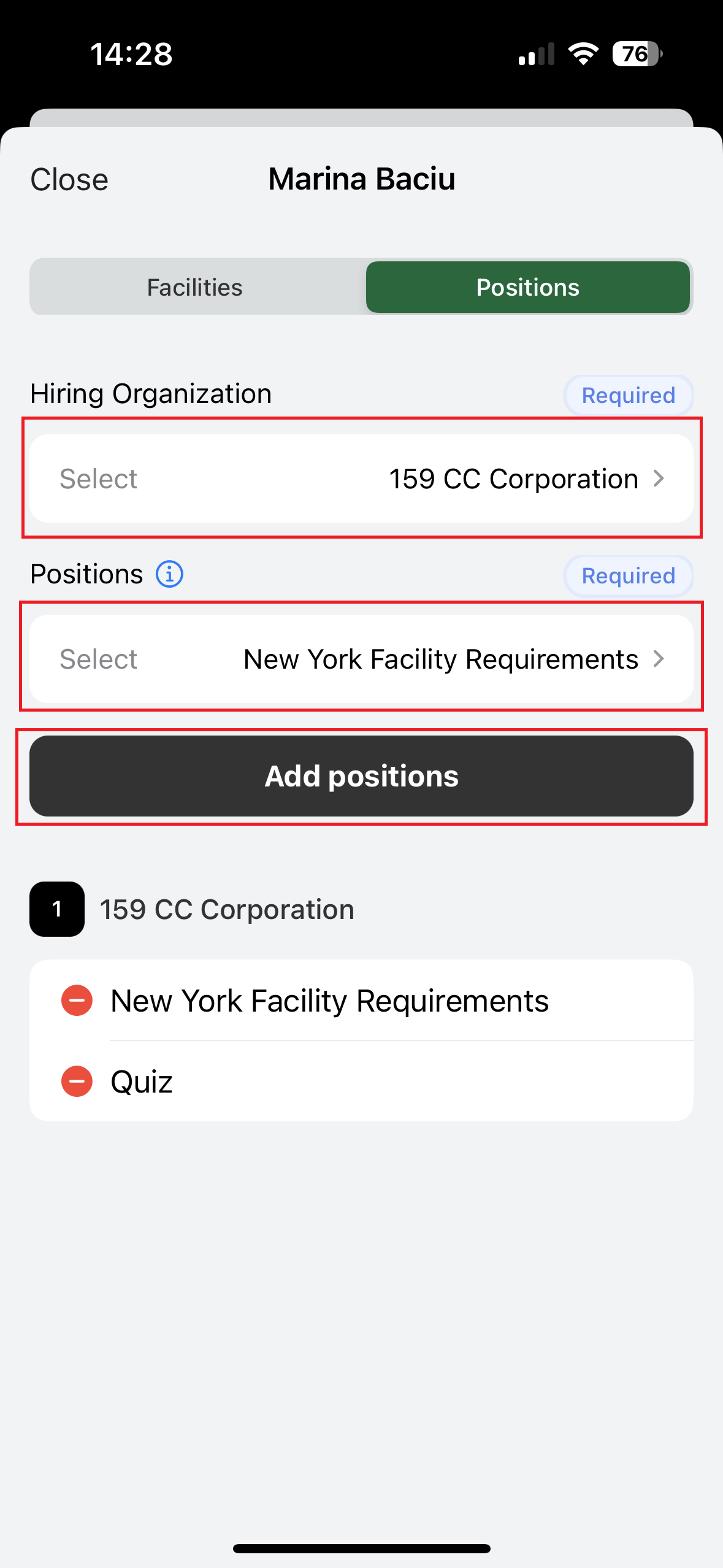The image size is (723, 1568).
Task: Open the Positions selector dropdown
Action: point(361,659)
